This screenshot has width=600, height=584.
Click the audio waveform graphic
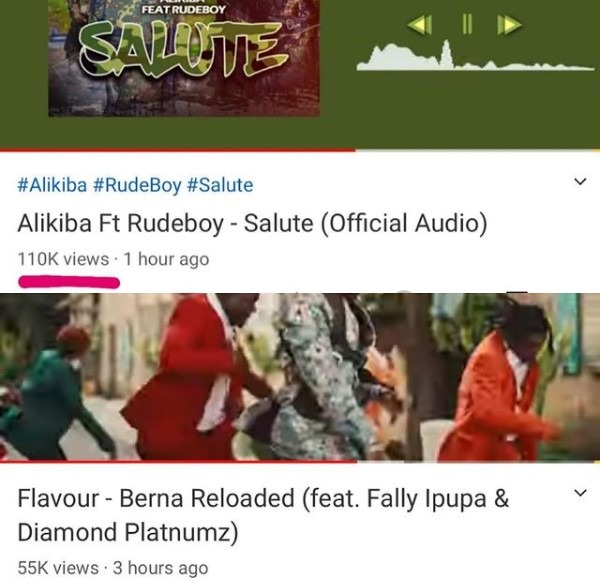click(475, 55)
